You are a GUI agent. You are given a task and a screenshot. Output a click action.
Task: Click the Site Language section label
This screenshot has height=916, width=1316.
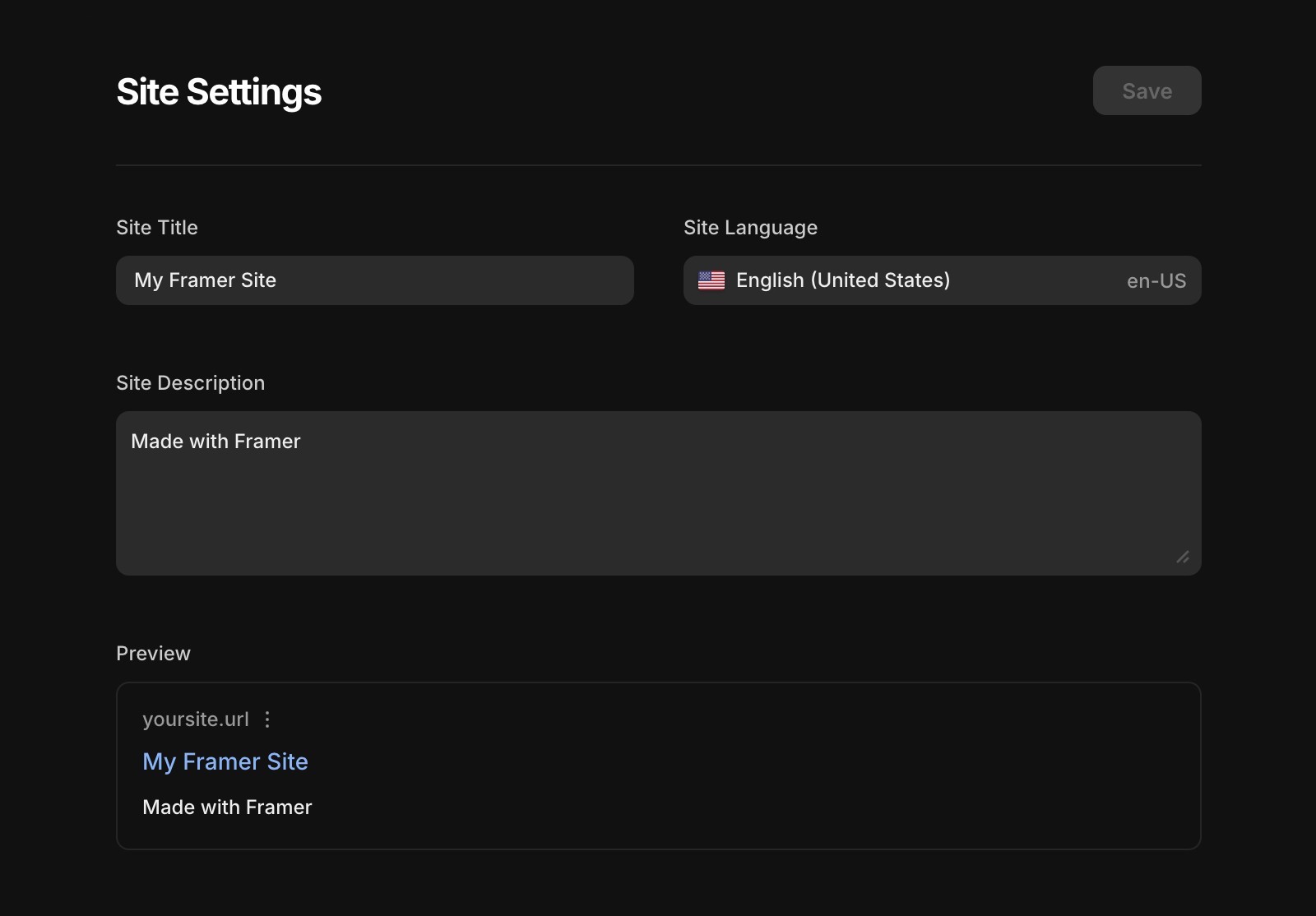750,228
